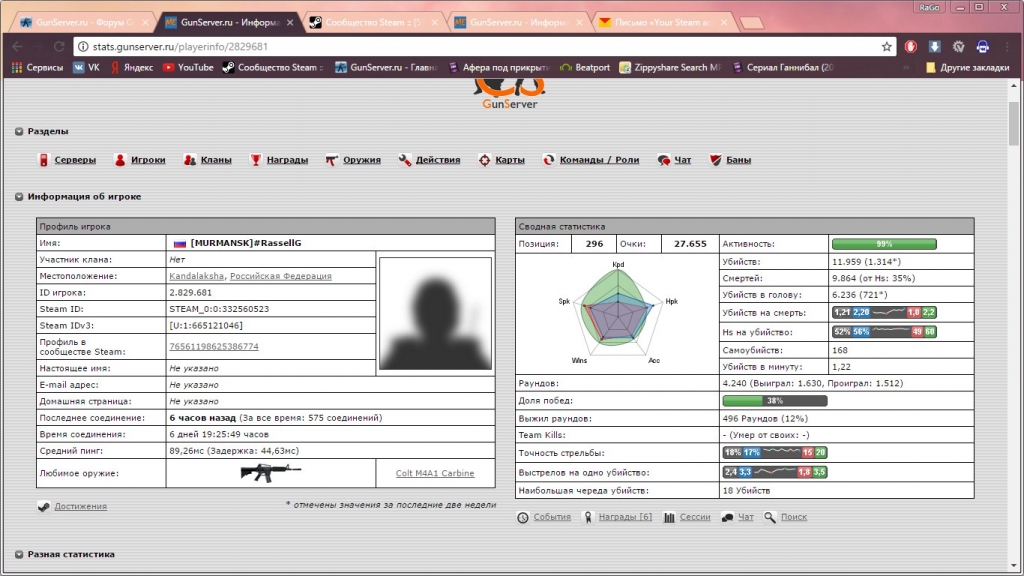Bookmark page with the star icon
This screenshot has height=576, width=1024.
886,46
